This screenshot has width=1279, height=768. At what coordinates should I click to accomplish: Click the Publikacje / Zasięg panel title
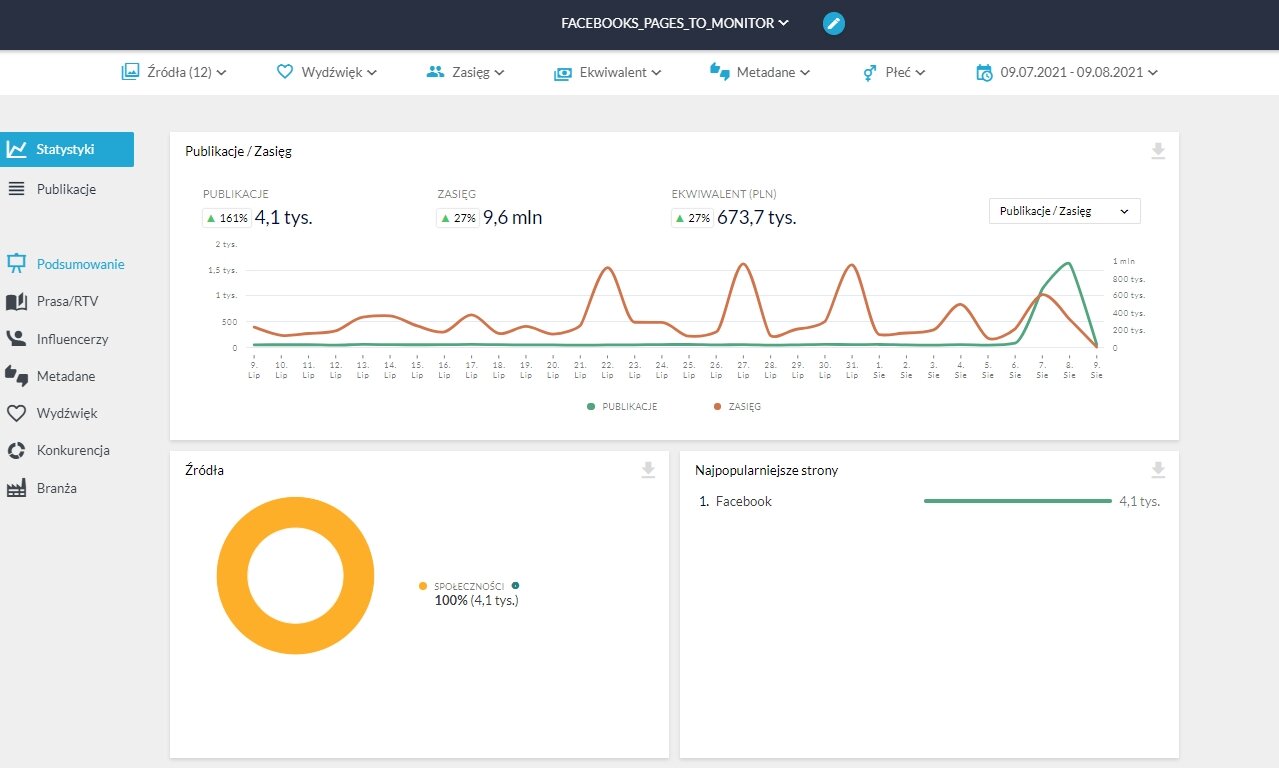tap(238, 151)
